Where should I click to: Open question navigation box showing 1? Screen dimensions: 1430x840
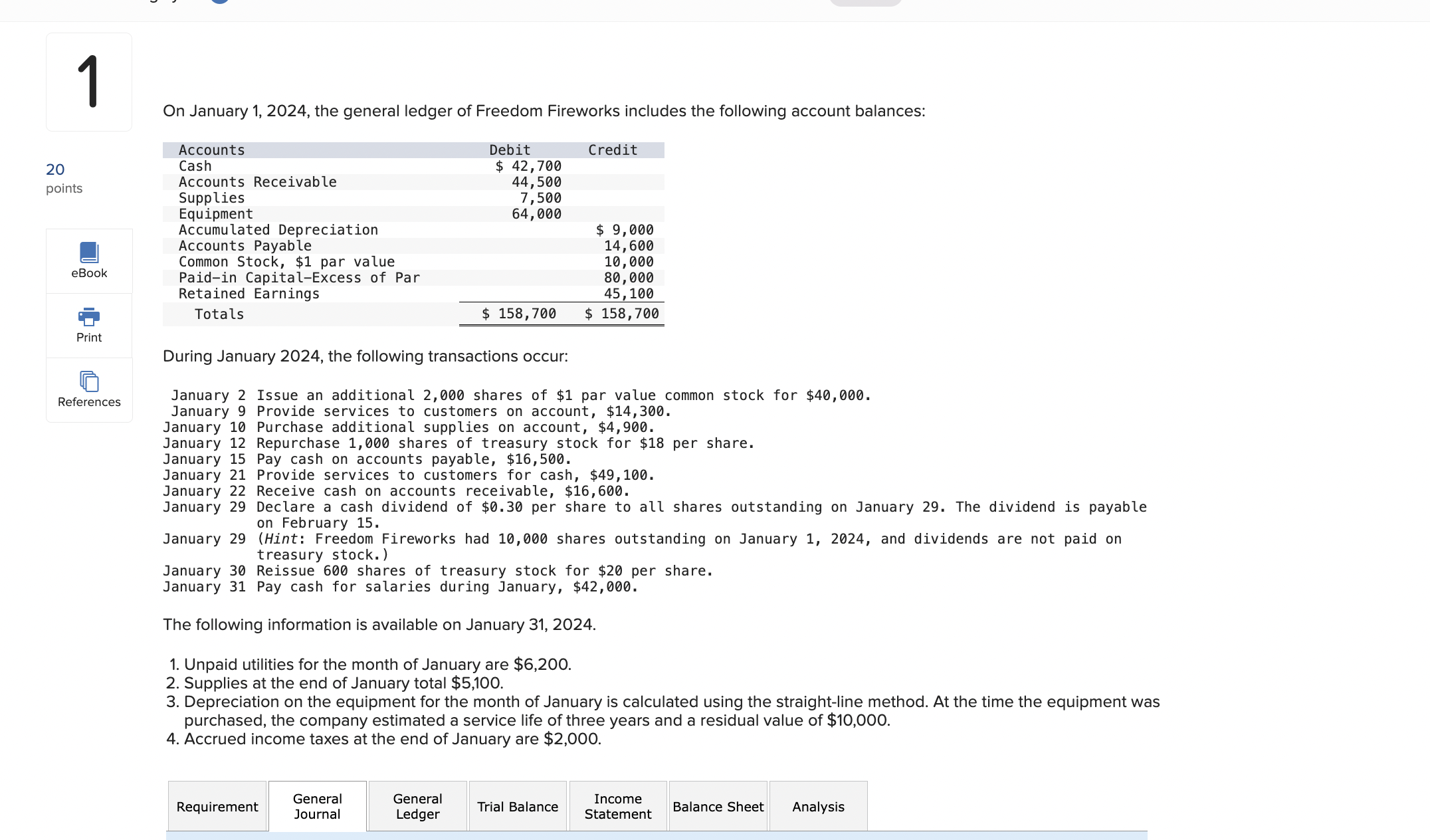point(88,81)
